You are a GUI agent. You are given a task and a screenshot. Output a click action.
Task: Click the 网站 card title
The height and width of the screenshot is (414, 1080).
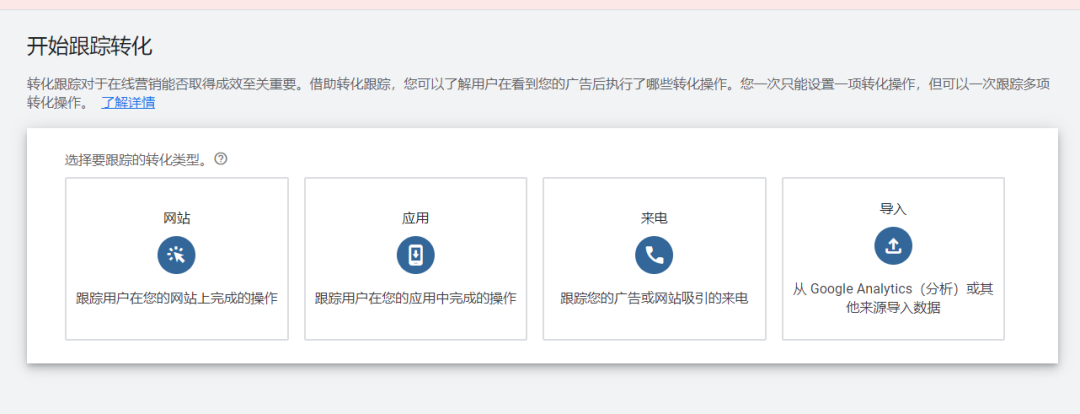pyautogui.click(x=177, y=218)
